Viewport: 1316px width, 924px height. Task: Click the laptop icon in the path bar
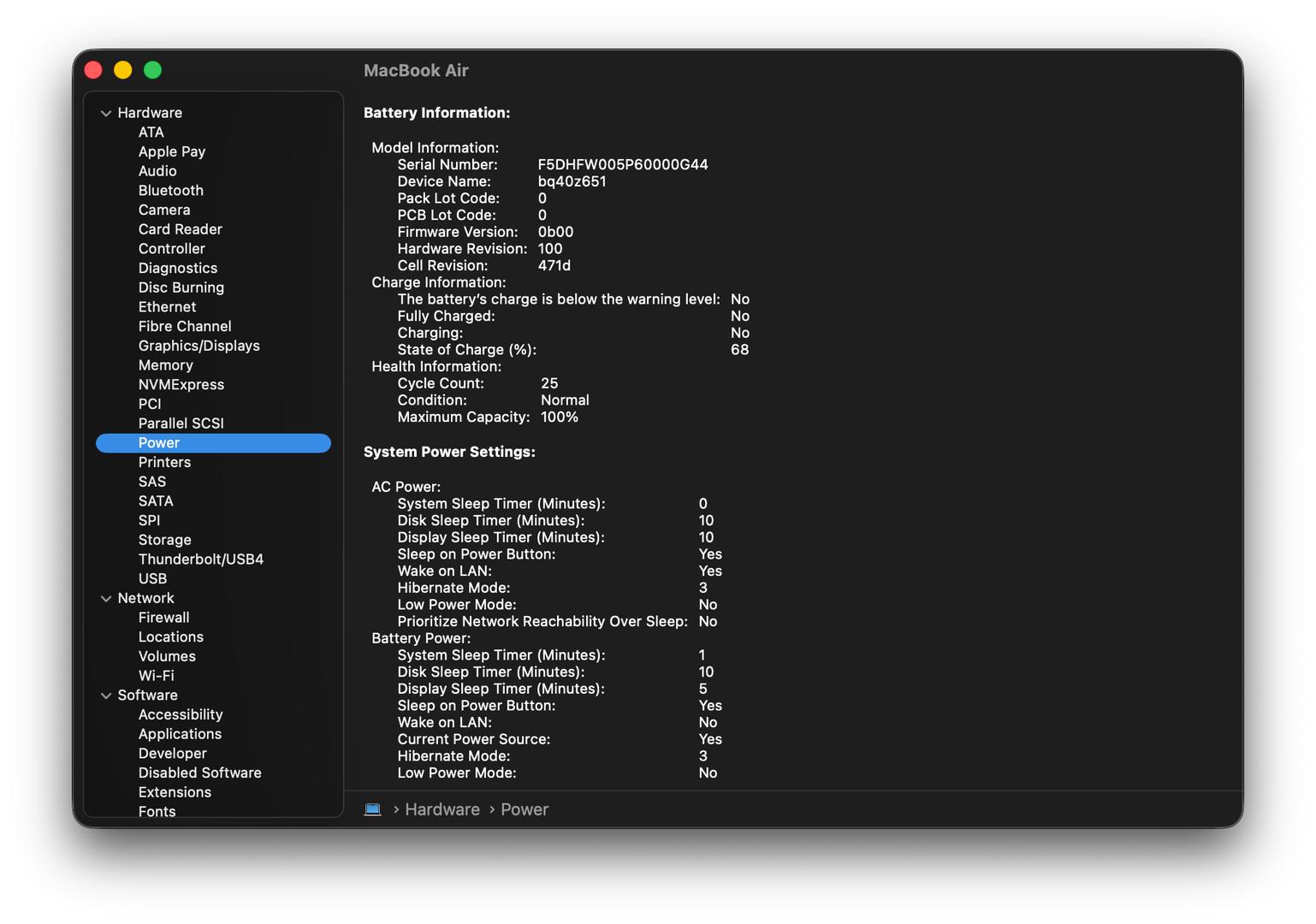click(x=372, y=809)
